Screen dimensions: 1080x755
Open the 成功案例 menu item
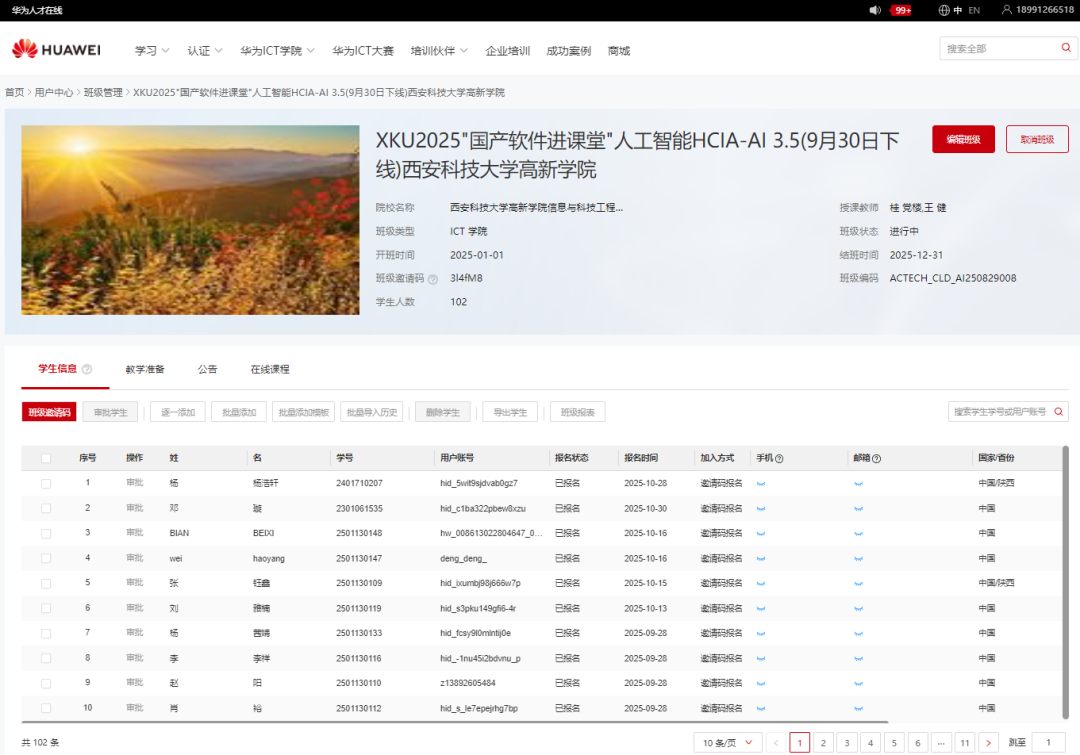[x=568, y=50]
